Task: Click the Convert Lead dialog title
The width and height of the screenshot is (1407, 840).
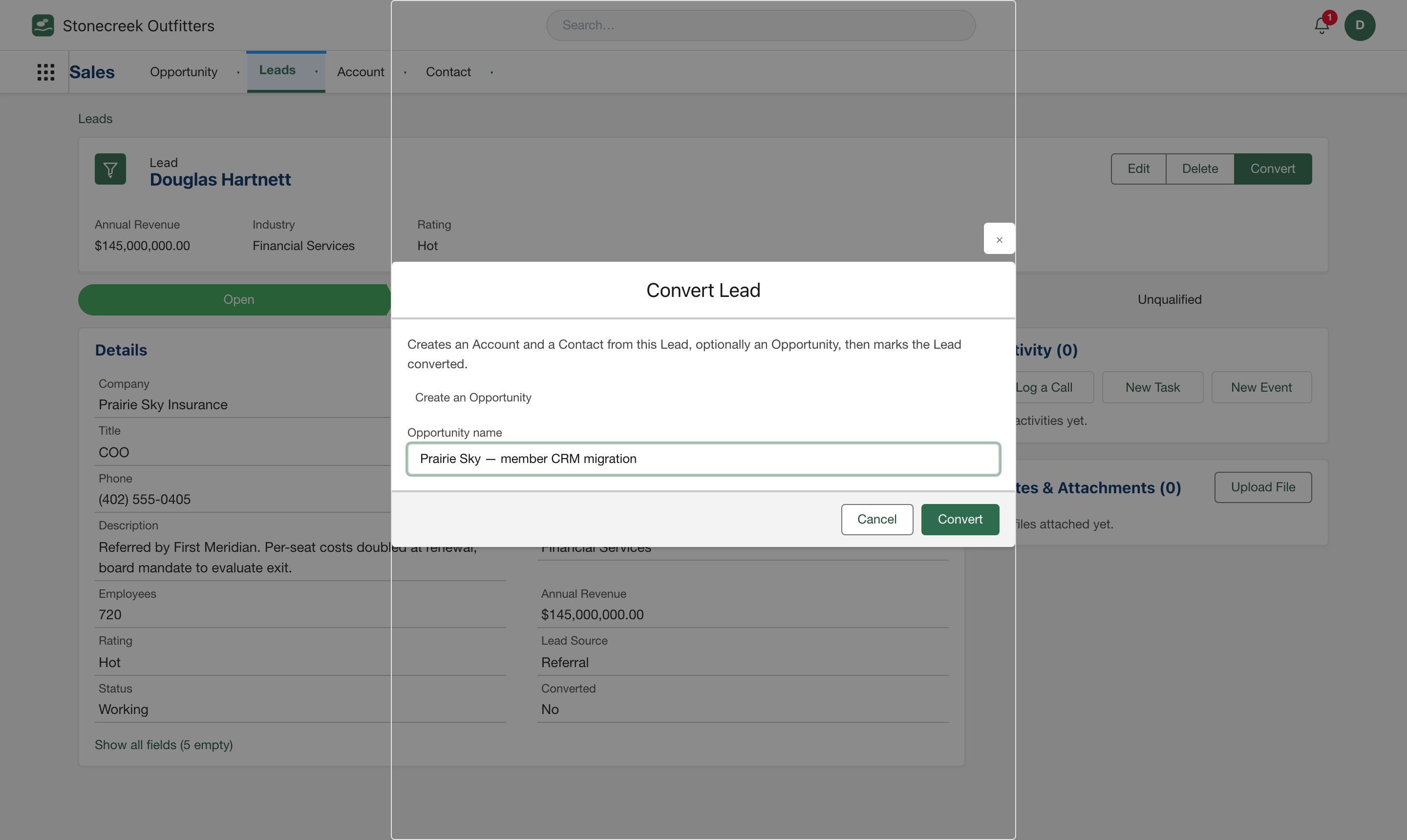Action: tap(703, 291)
